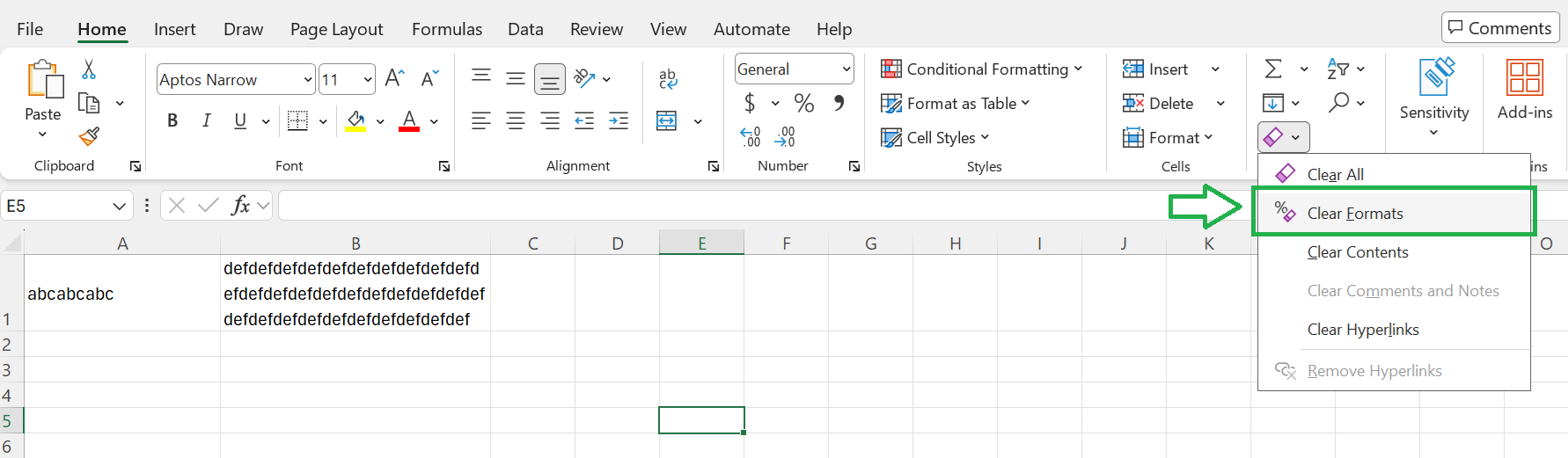Click the Name Box showing E5
Screen dimensions: 1568x458
point(67,206)
